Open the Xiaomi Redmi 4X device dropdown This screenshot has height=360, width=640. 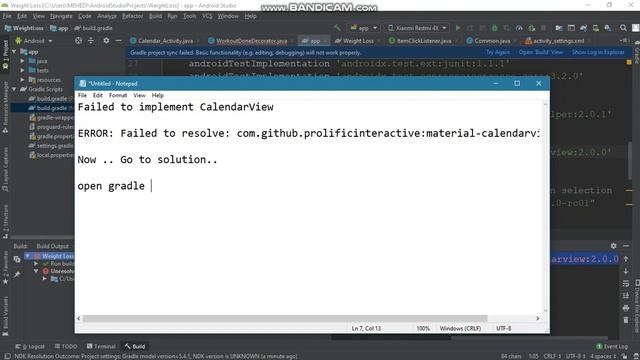(x=416, y=28)
